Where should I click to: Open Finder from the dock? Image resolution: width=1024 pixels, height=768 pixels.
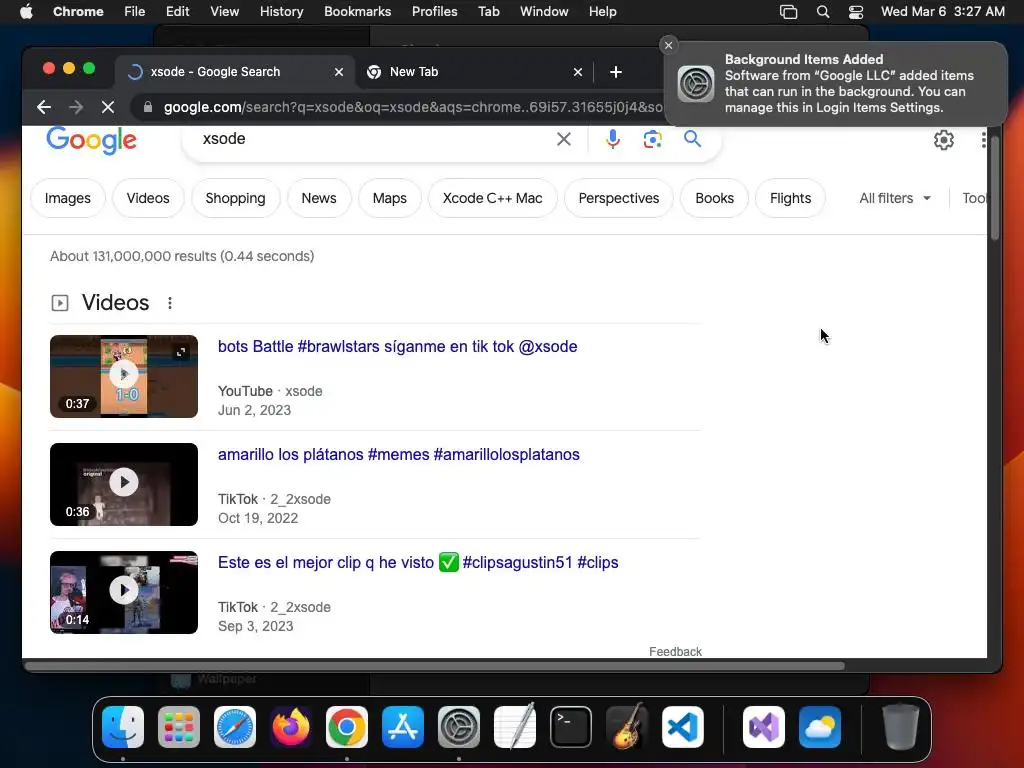coord(123,727)
